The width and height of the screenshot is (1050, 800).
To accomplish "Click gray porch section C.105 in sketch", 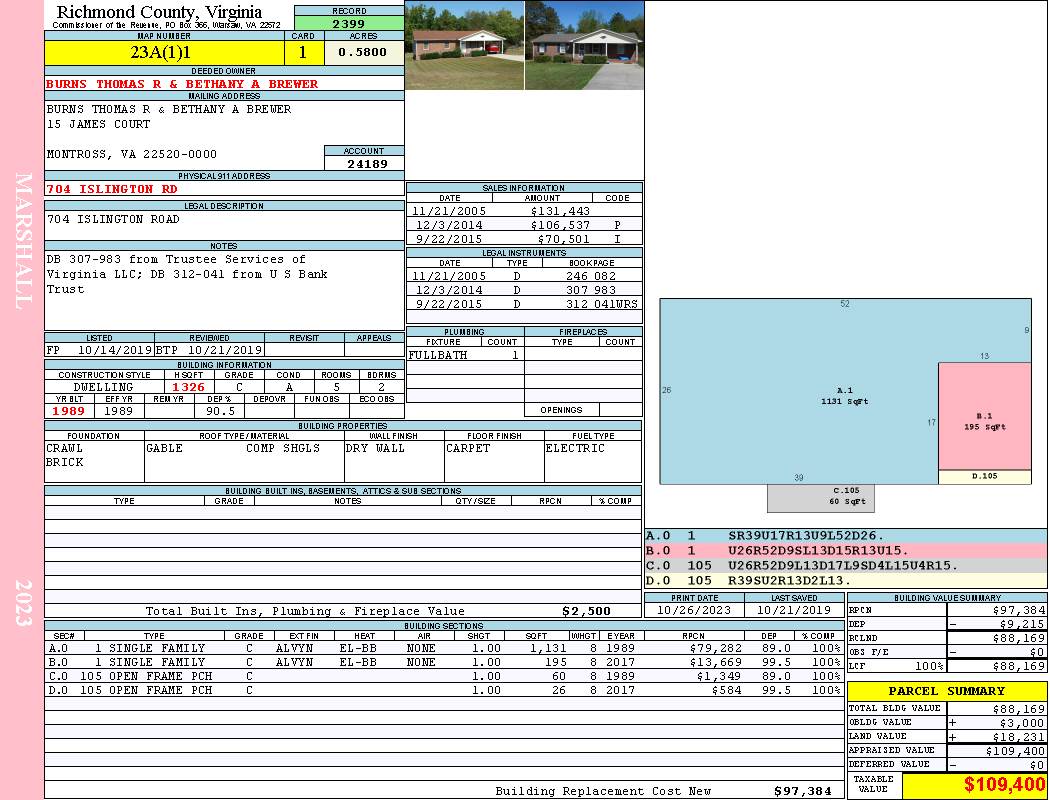I will (x=820, y=497).
